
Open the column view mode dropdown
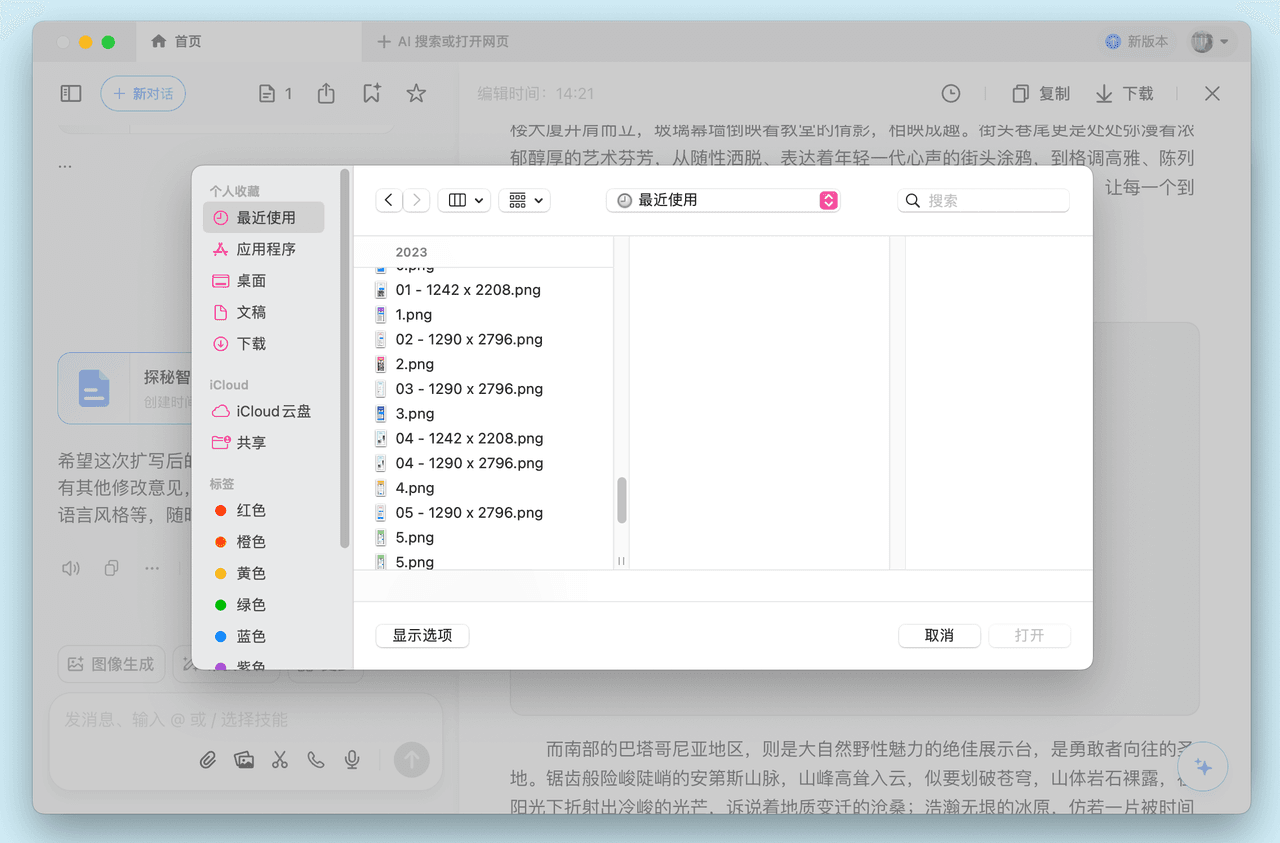pos(466,200)
